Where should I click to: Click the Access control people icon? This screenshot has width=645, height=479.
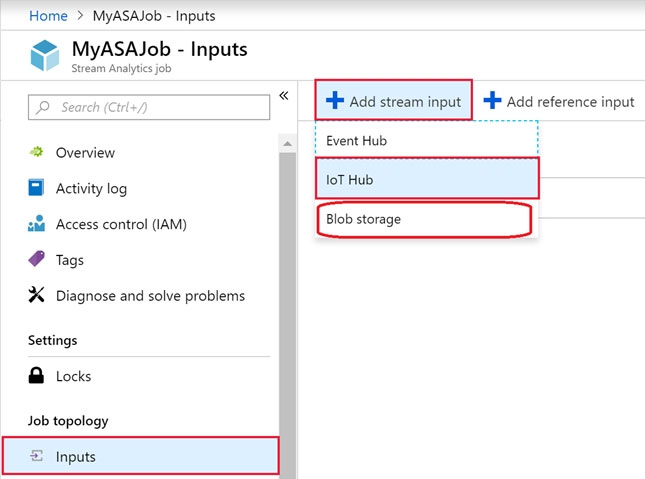pyautogui.click(x=36, y=223)
